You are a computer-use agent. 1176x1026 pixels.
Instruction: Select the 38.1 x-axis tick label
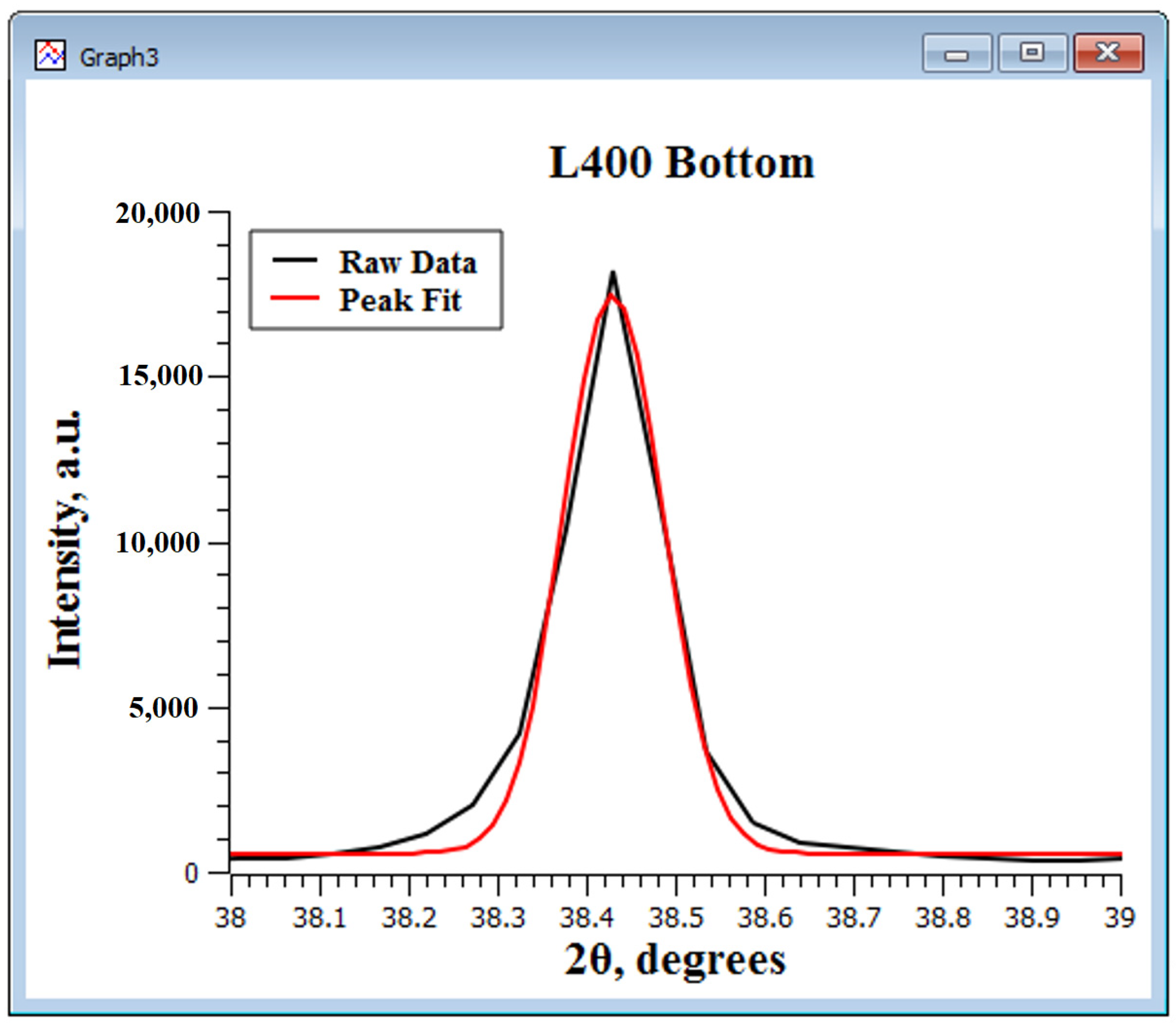[319, 918]
